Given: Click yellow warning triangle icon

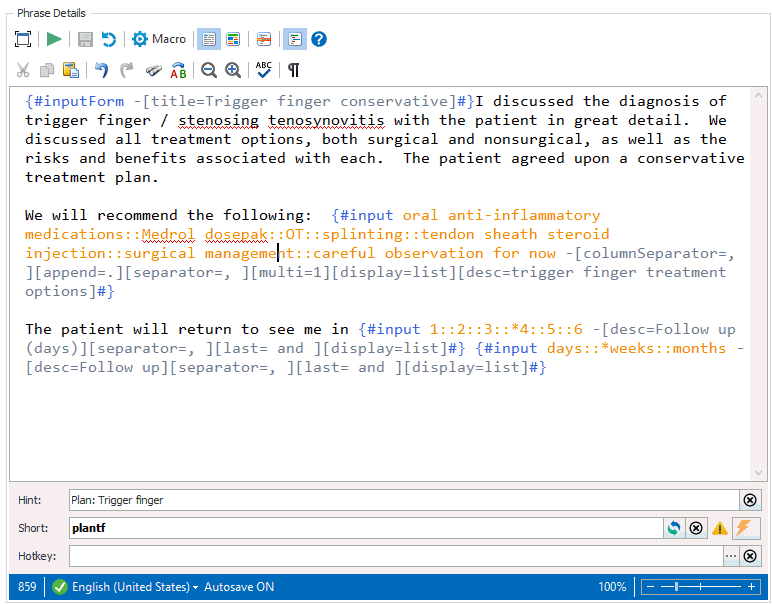Looking at the screenshot, I should [720, 528].
